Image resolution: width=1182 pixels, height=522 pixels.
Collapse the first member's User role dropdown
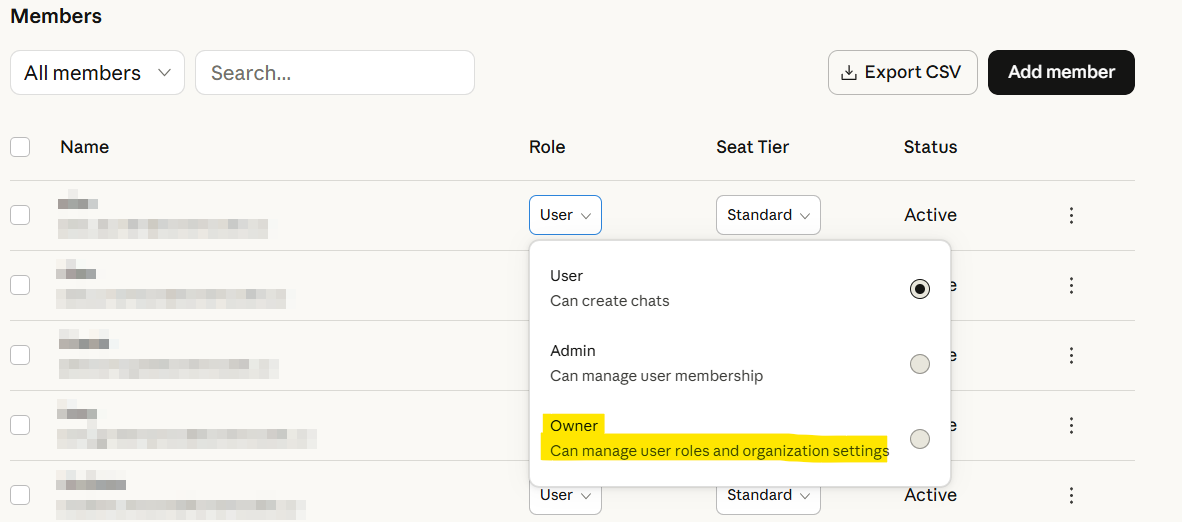[x=565, y=215]
